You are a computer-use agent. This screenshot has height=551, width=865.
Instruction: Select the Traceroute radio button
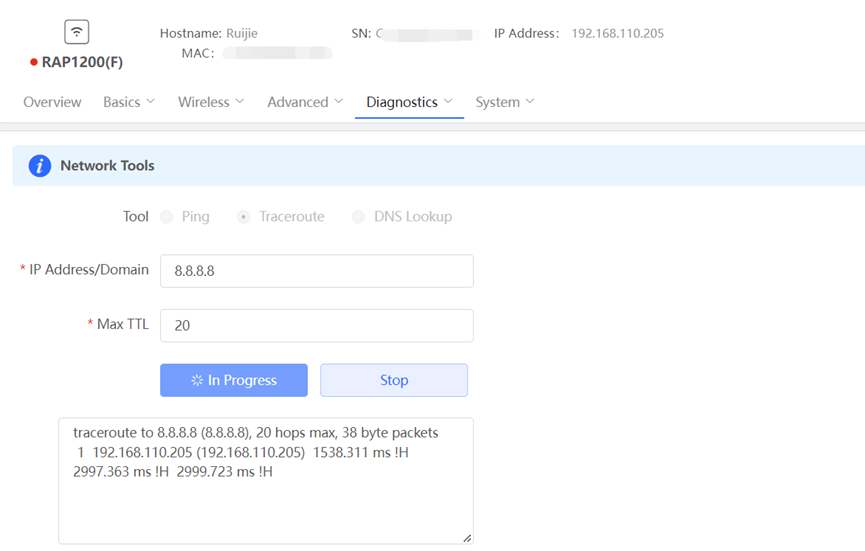coord(244,217)
